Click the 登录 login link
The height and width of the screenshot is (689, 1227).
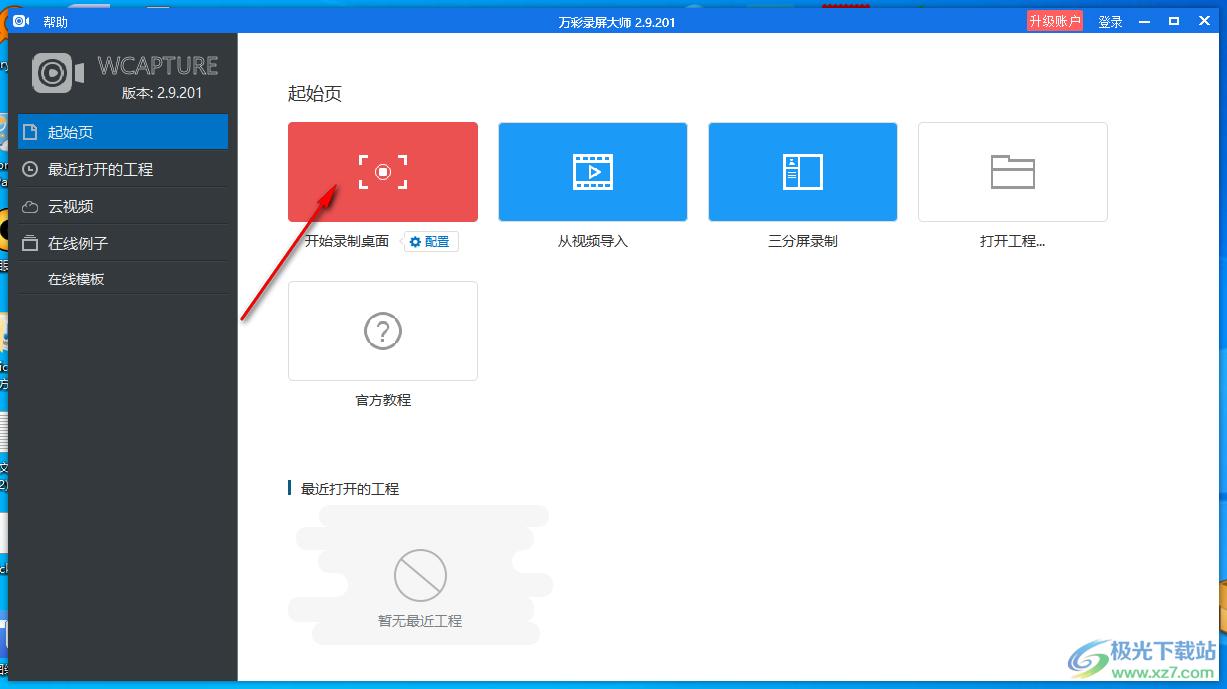[1110, 21]
